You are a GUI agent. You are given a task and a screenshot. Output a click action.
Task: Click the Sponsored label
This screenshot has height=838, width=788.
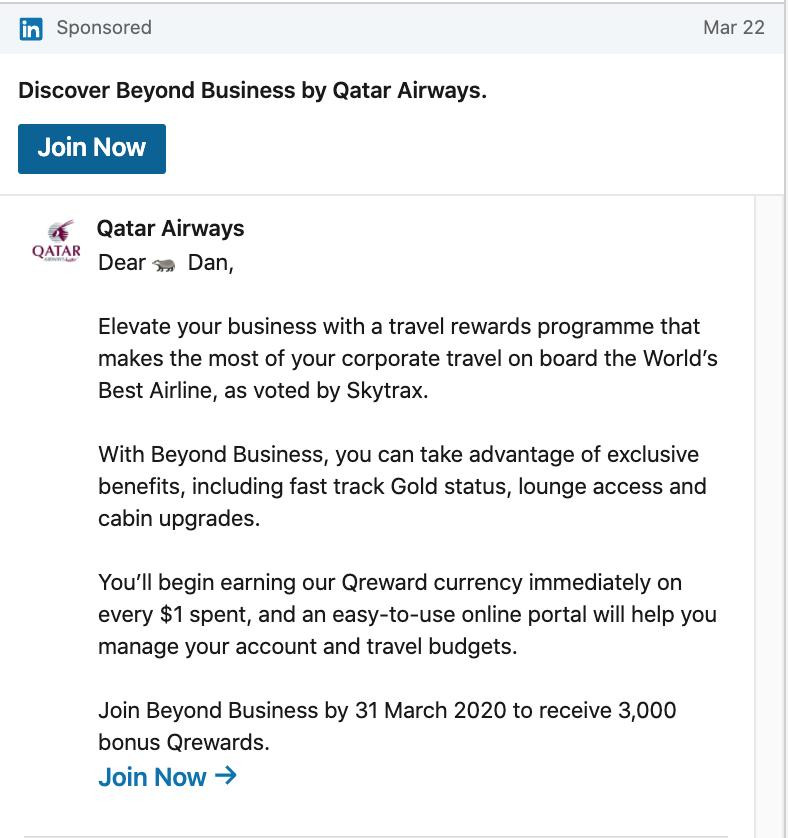click(104, 28)
